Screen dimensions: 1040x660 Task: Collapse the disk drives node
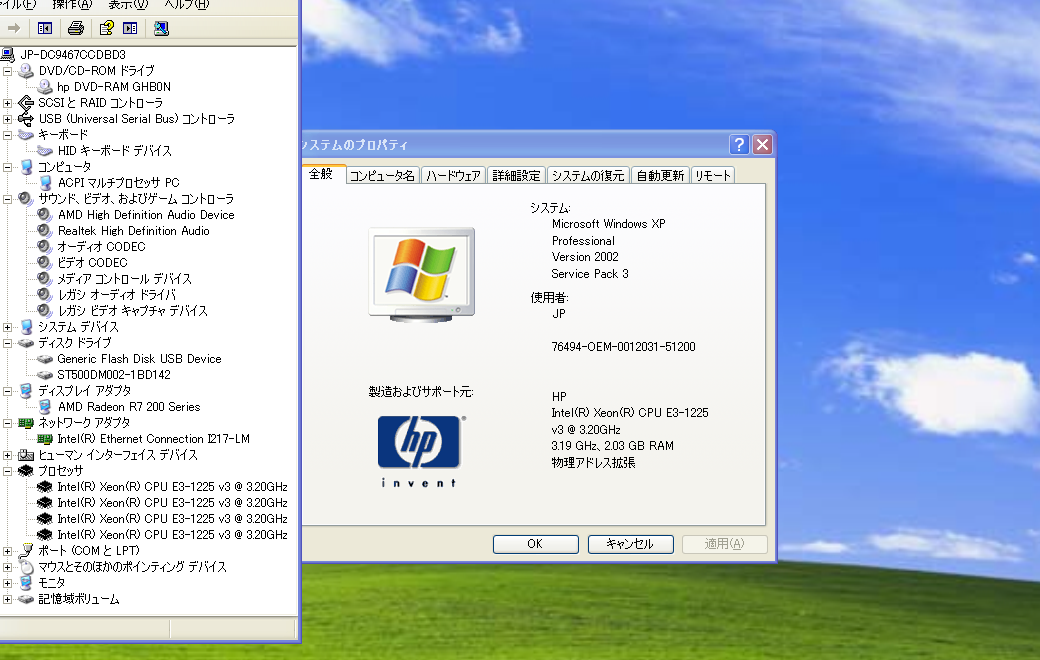[x=7, y=343]
